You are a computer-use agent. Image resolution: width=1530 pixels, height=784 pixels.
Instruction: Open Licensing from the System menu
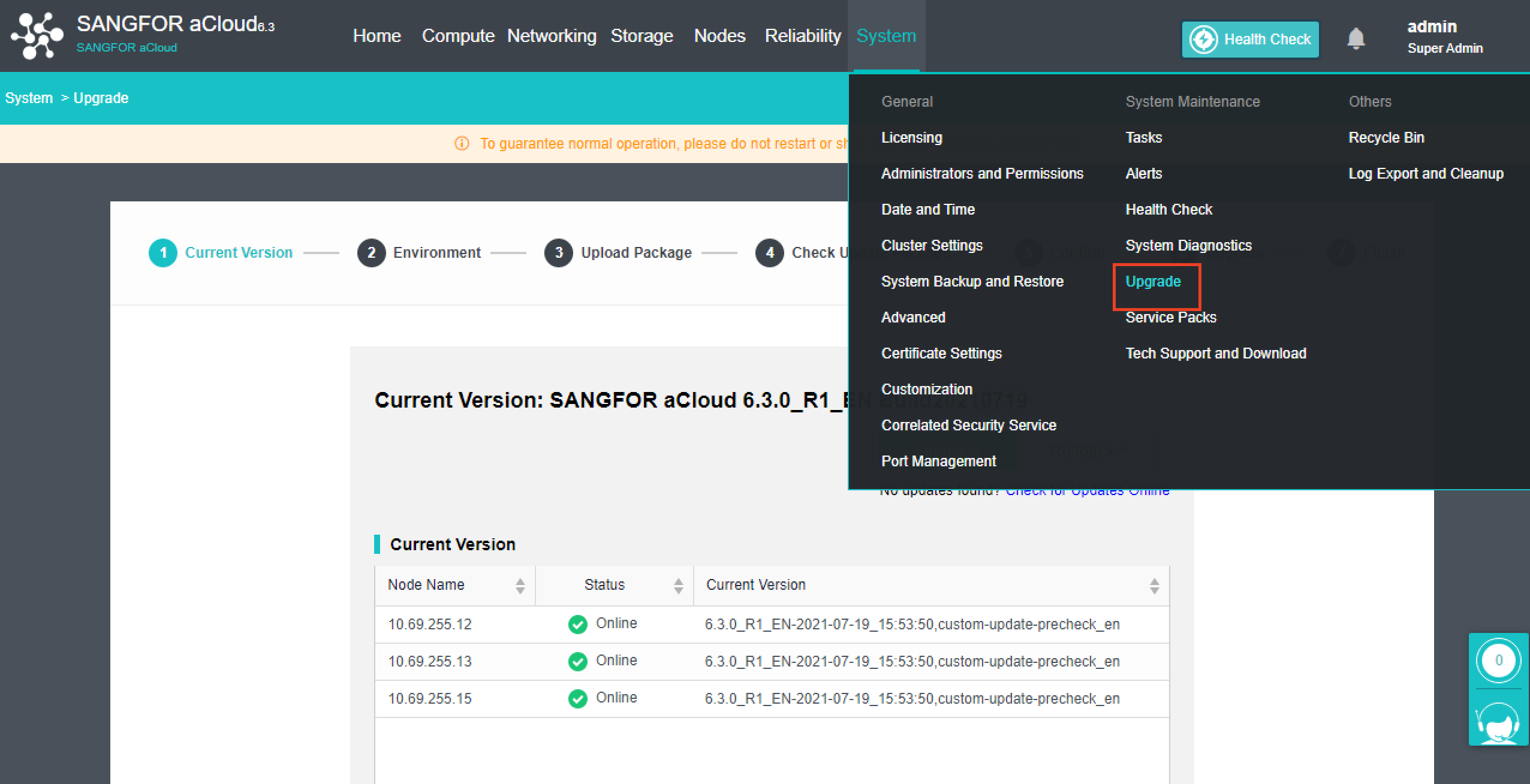[x=912, y=138]
